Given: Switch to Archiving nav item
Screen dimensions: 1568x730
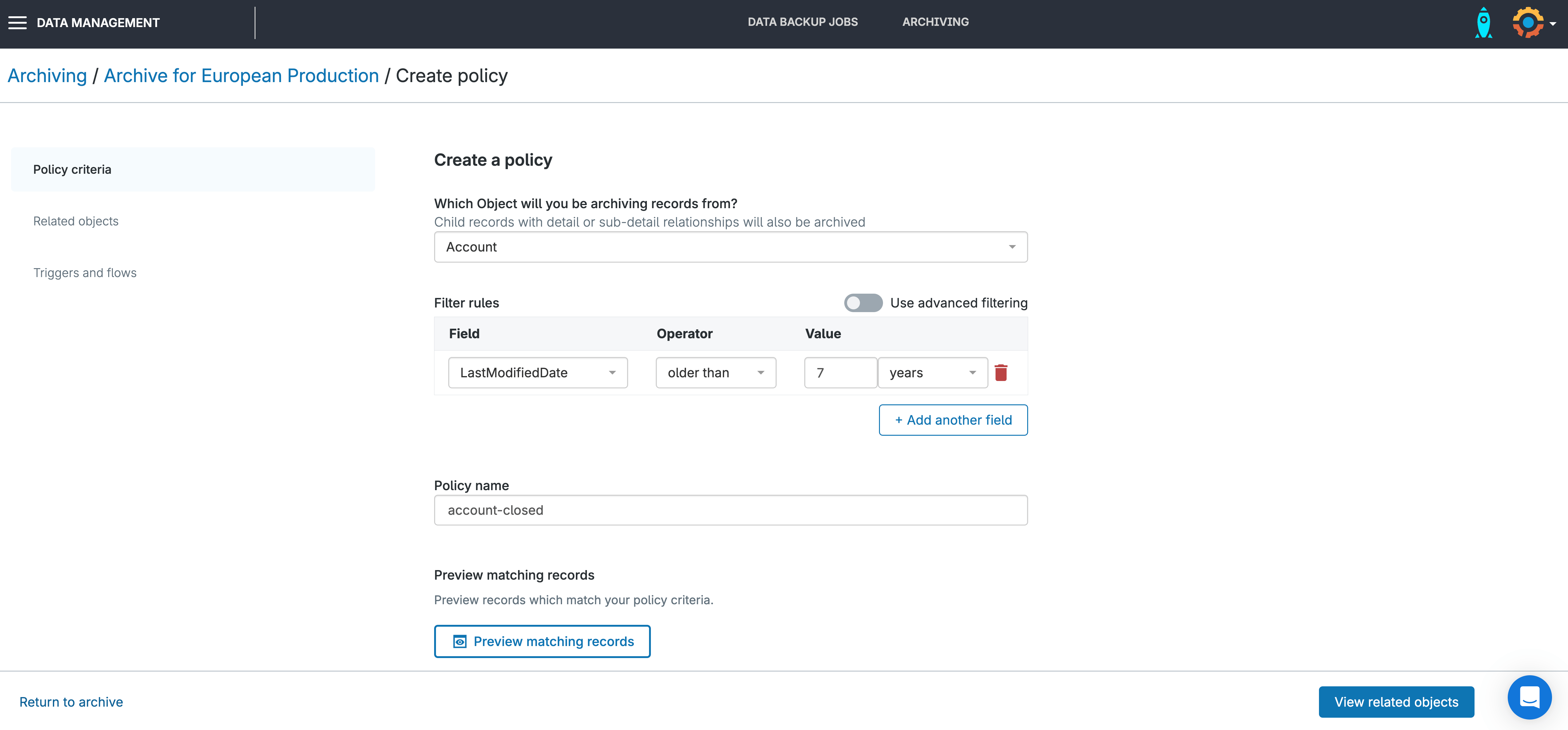Looking at the screenshot, I should point(935,22).
